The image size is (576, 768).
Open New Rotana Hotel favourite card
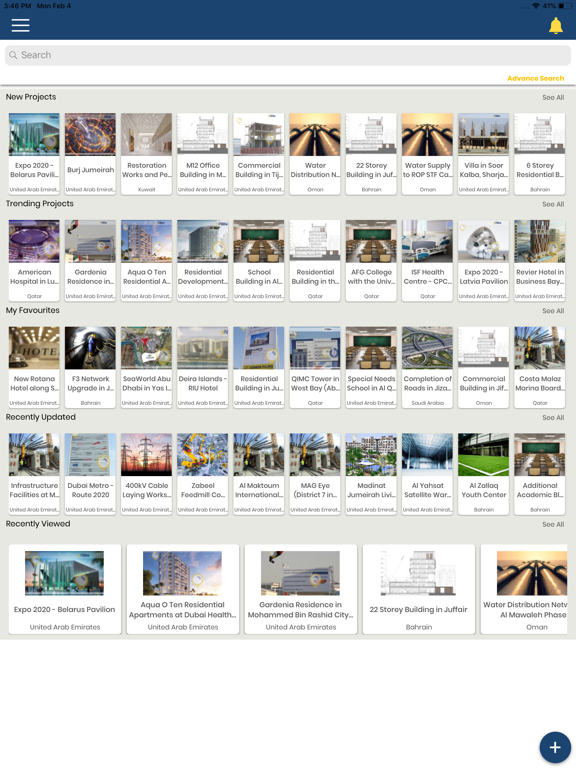pos(34,367)
